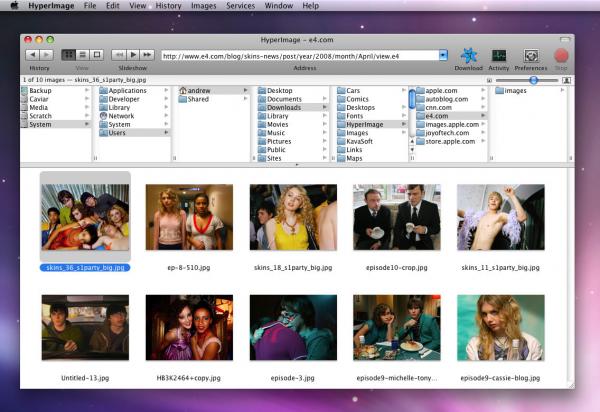Expand arrow next to Library under Applications

[x=166, y=107]
